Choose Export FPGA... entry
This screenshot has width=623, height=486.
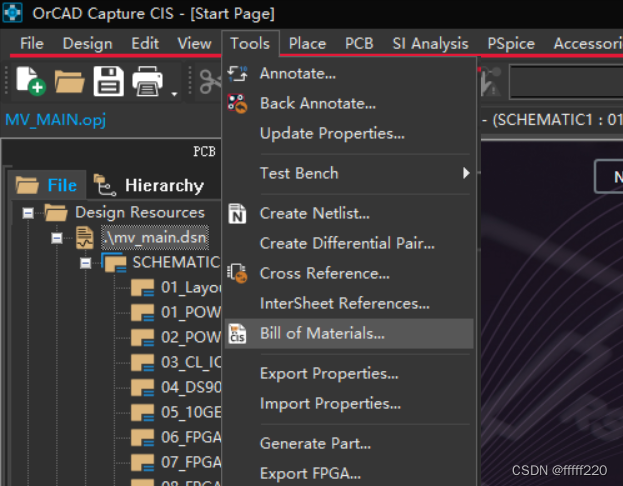tap(349, 473)
